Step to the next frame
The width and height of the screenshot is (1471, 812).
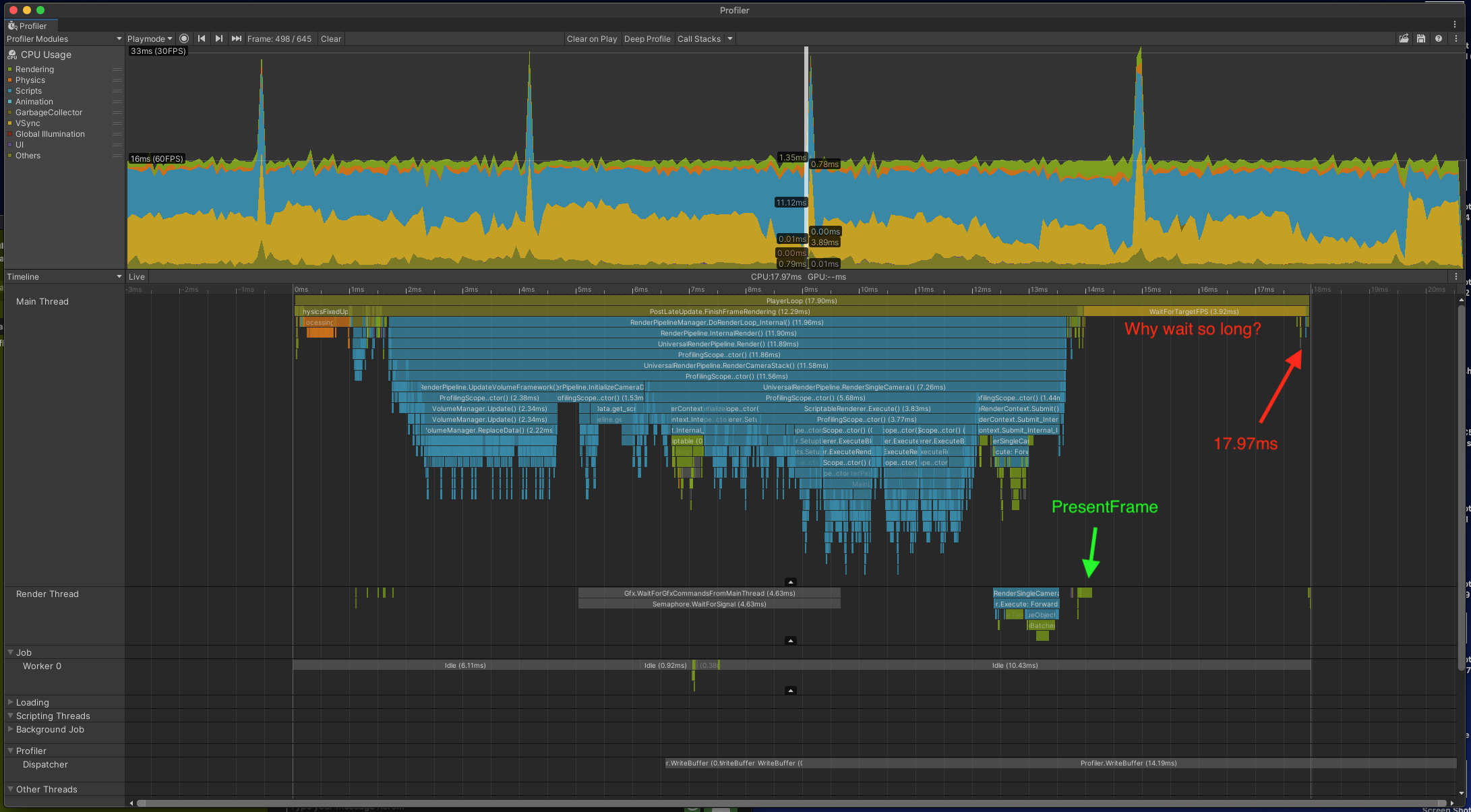tap(218, 38)
